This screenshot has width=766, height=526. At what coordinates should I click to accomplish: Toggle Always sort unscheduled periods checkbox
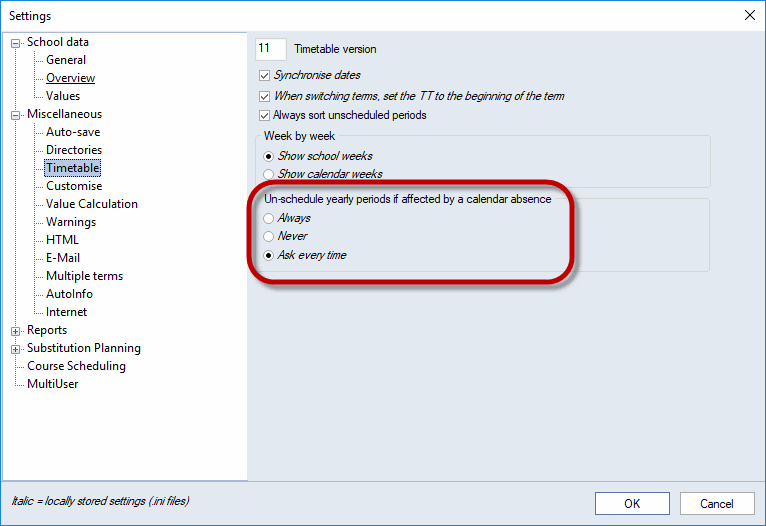click(264, 115)
